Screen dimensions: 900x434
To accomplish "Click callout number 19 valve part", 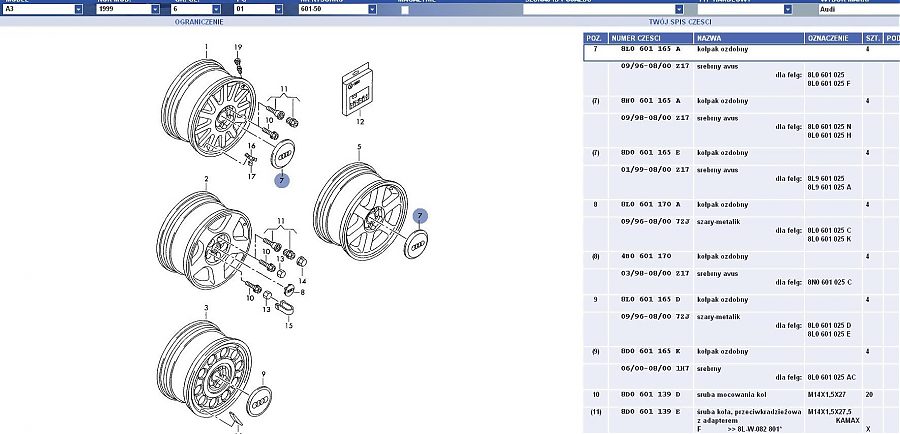I will coord(238,47).
